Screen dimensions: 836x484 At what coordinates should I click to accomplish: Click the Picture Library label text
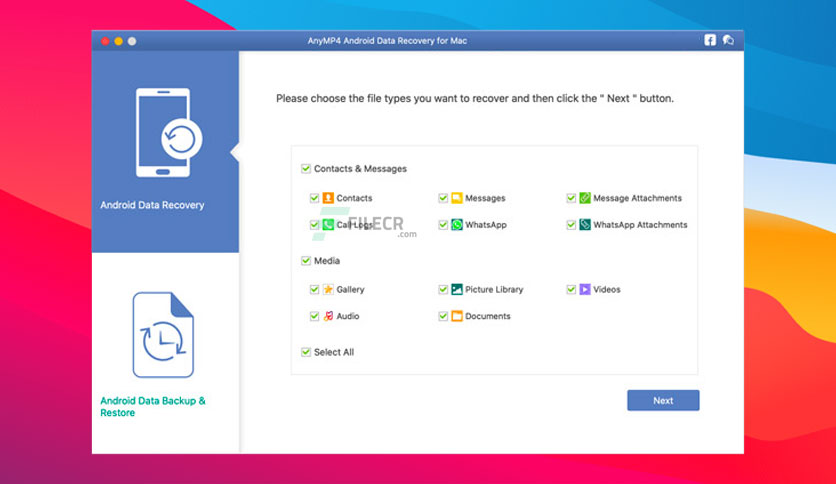[x=494, y=289]
